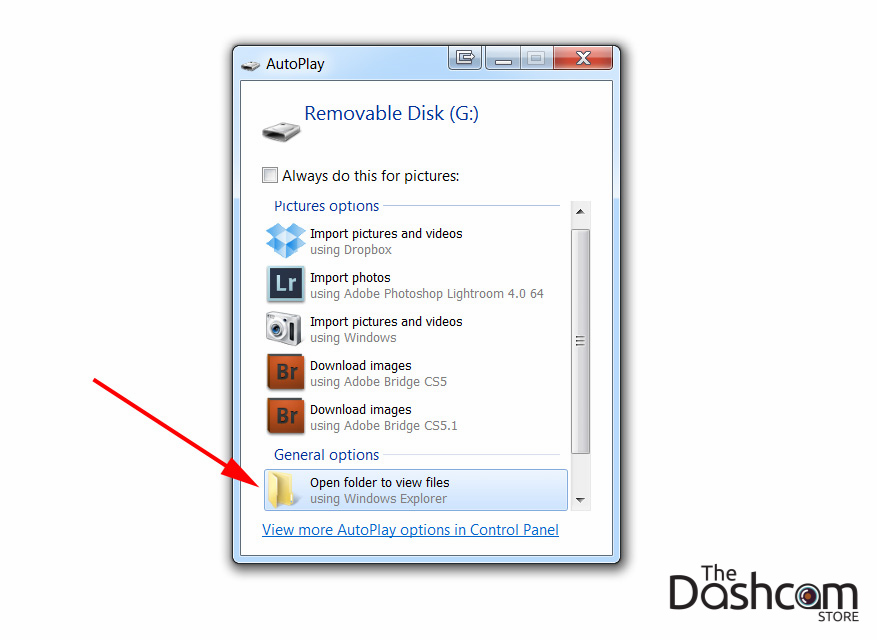Click the Adobe Bridge CS5.1 icon
Viewport: 877px width, 640px height.
286,416
